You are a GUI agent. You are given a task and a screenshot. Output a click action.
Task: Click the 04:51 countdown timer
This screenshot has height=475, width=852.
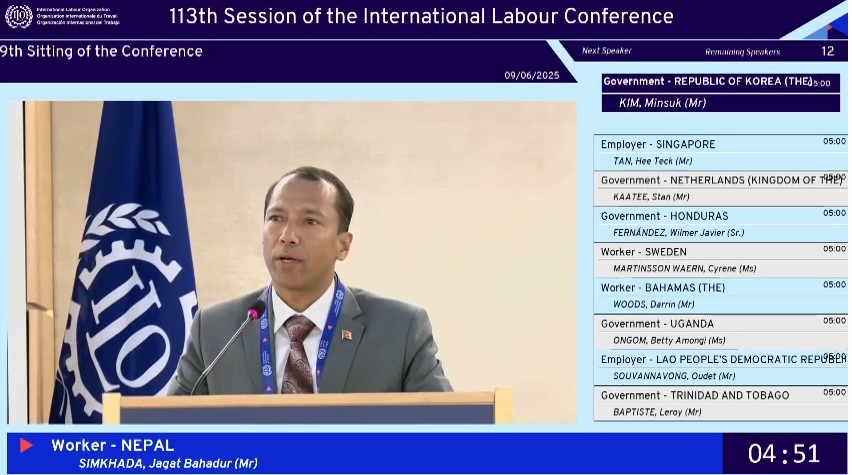point(784,454)
